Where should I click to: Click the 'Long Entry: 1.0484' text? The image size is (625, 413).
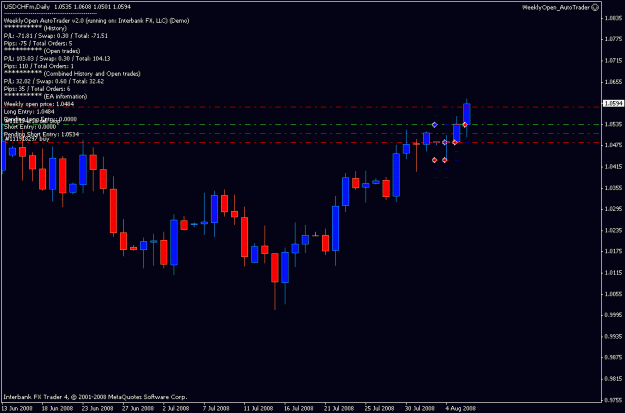pyautogui.click(x=29, y=112)
